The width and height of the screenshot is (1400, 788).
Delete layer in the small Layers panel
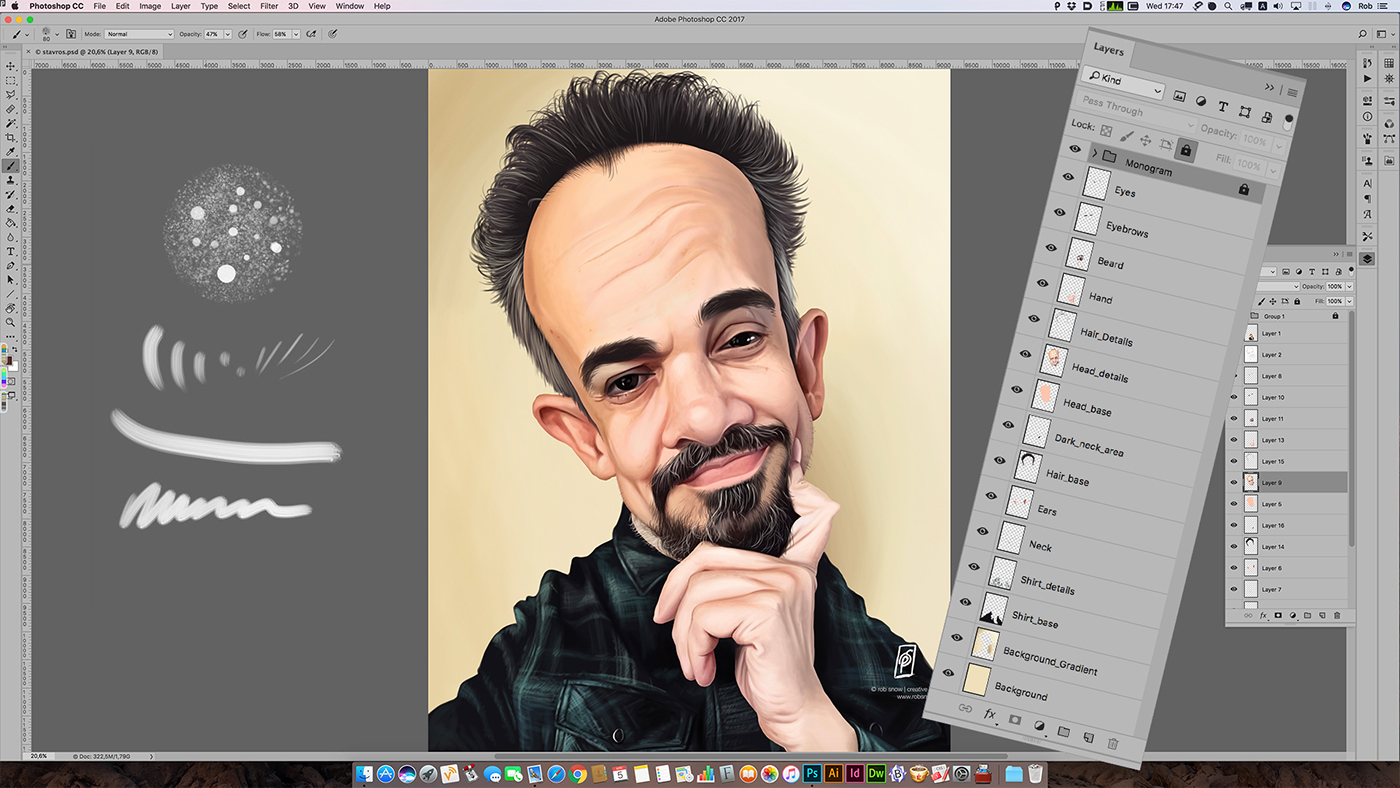tap(1338, 616)
